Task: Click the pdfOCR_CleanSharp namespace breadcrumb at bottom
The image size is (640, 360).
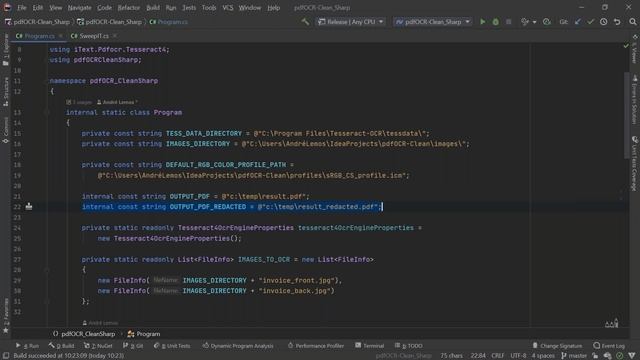Action: click(x=84, y=334)
